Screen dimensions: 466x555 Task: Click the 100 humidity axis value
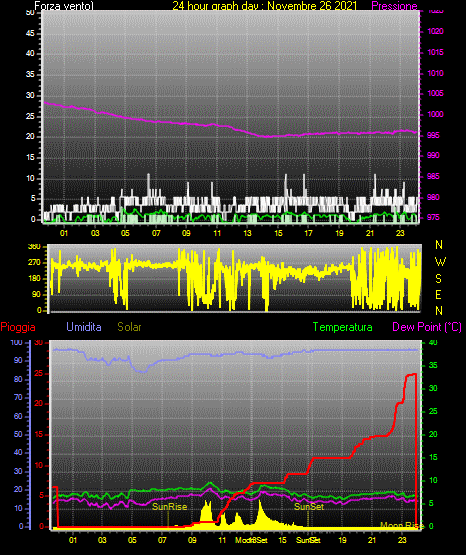pos(17,342)
